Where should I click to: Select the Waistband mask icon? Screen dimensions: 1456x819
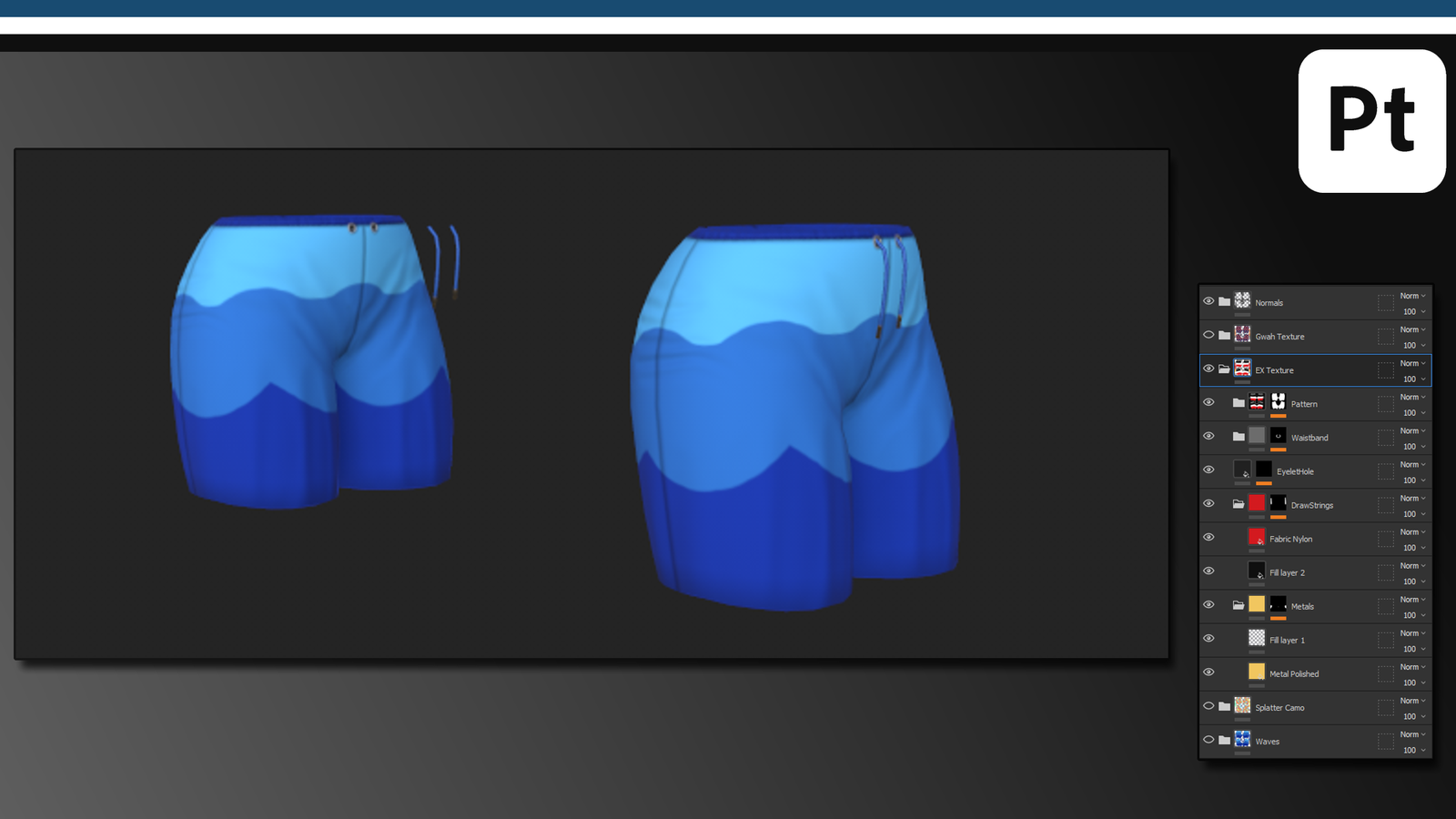pos(1278,437)
